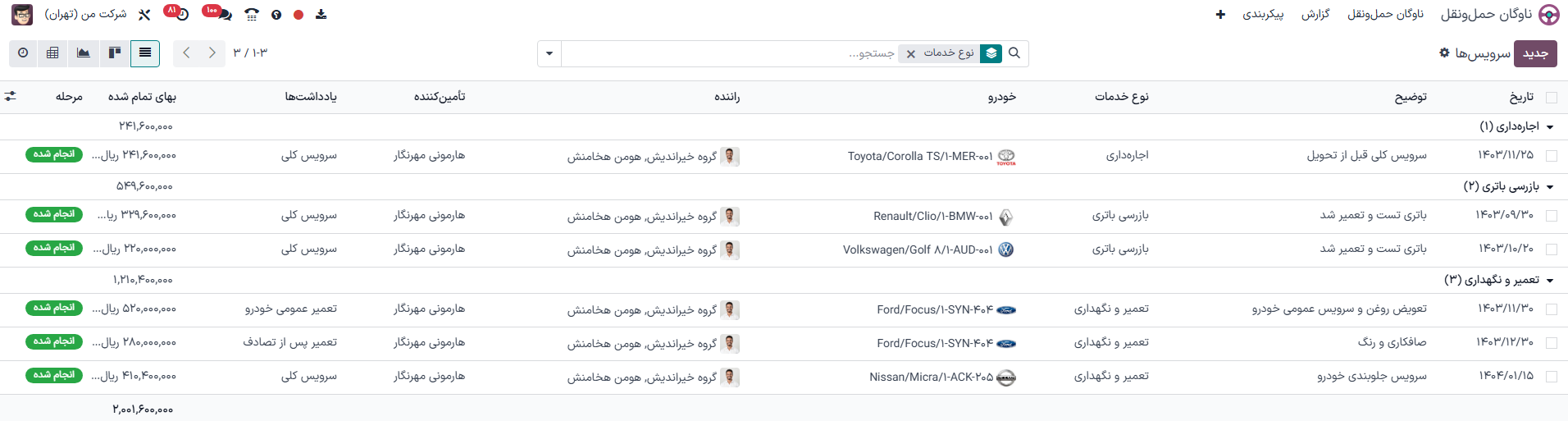Click into the جستجو search field
Image resolution: width=1568 pixels, height=421 pixels.
738,53
